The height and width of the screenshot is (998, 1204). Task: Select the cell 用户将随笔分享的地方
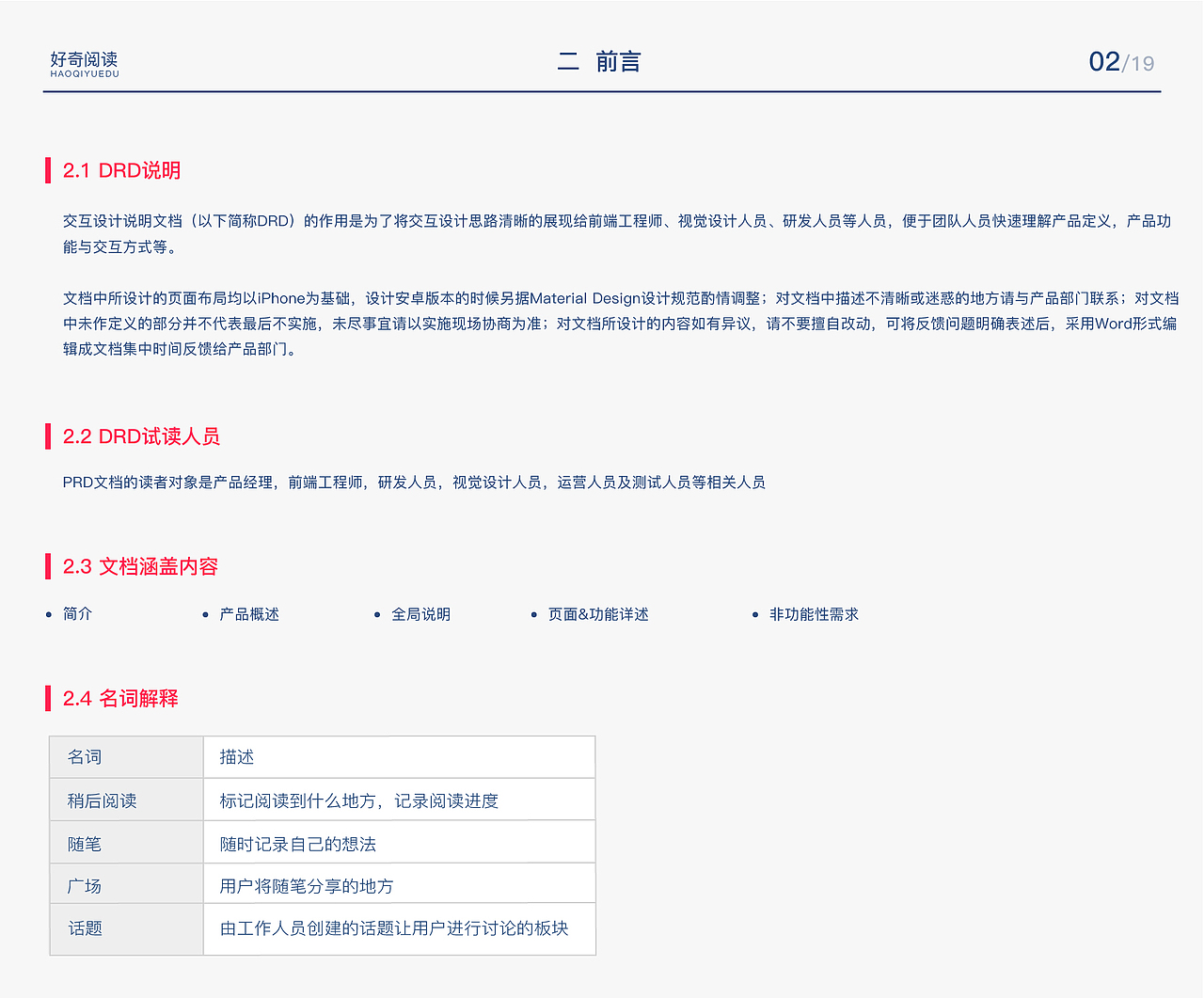(x=400, y=884)
